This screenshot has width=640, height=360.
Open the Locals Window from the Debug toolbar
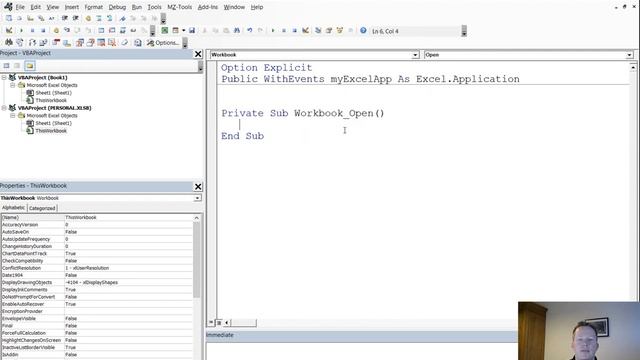click(101, 31)
